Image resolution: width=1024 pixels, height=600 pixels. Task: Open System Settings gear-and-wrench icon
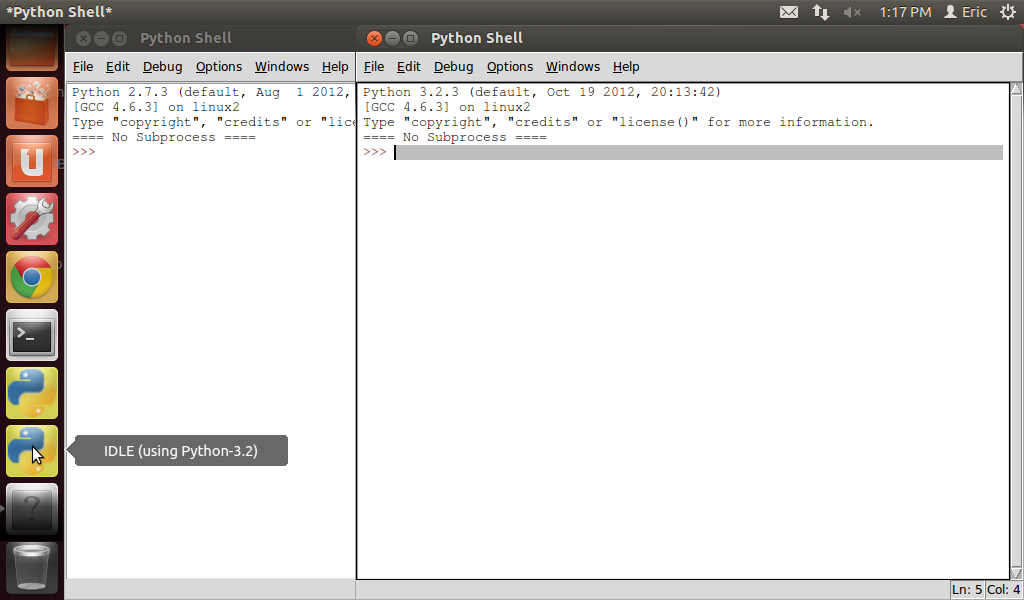click(32, 219)
